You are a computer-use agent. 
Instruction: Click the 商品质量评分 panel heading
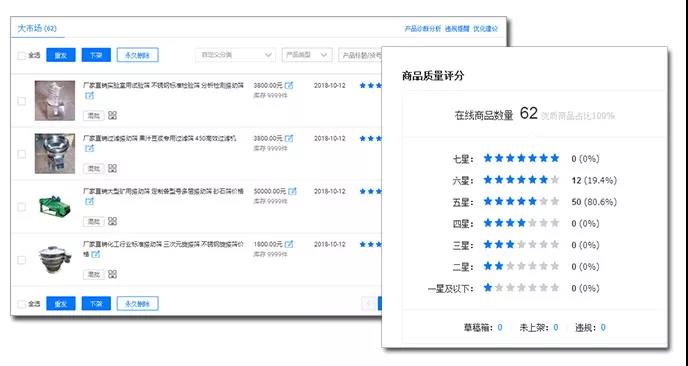point(433,75)
